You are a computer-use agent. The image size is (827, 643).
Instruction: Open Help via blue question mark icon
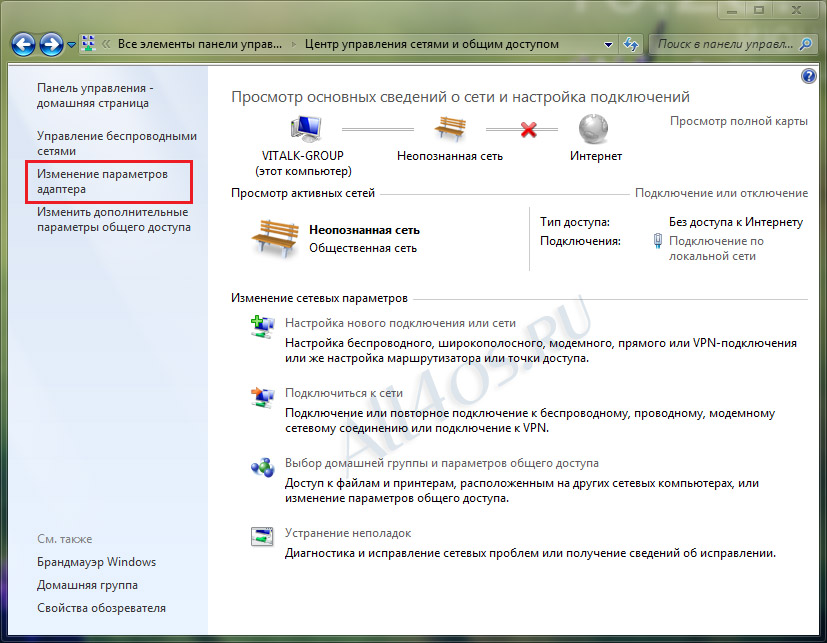tap(809, 76)
